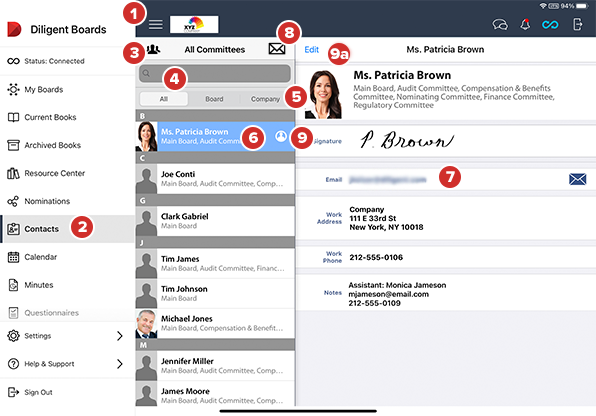Viewport: 596px width, 416px height.
Task: Open the hamburger menu
Action: click(155, 25)
